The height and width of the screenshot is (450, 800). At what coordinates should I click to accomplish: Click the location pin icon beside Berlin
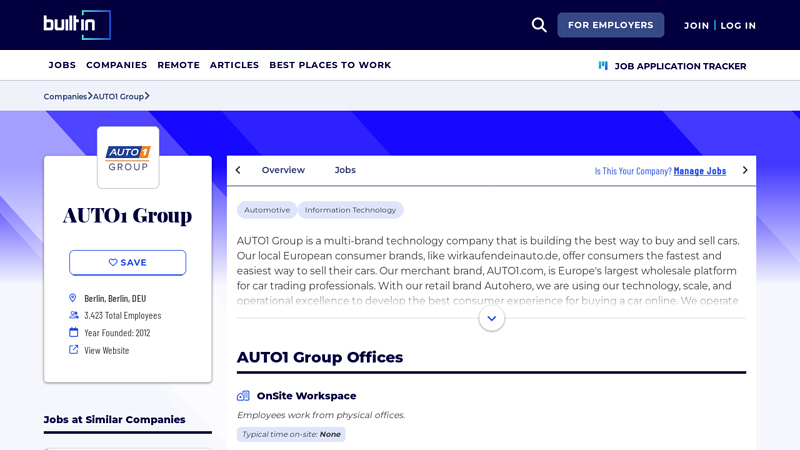[x=72, y=298]
